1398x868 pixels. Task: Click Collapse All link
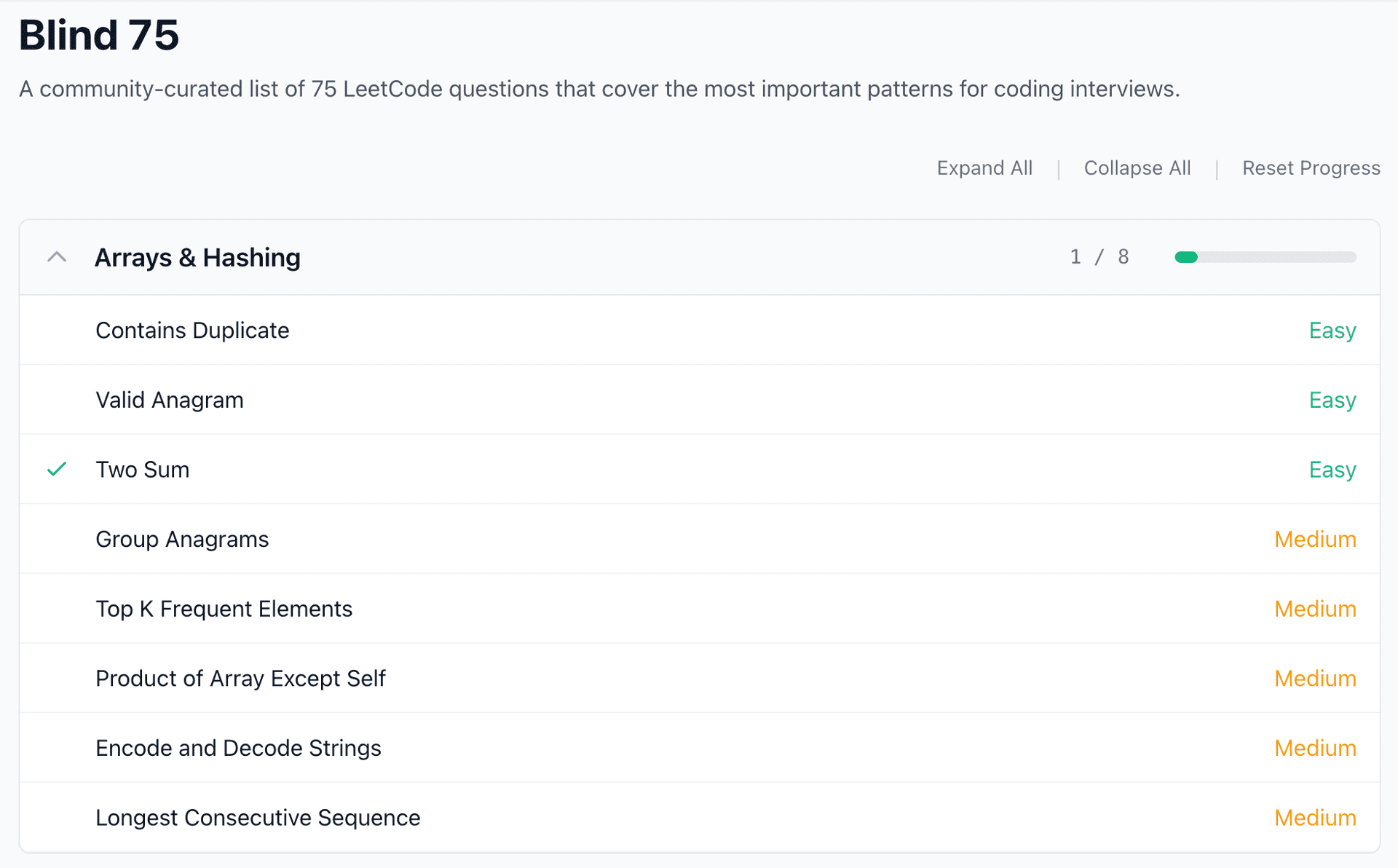pos(1137,168)
